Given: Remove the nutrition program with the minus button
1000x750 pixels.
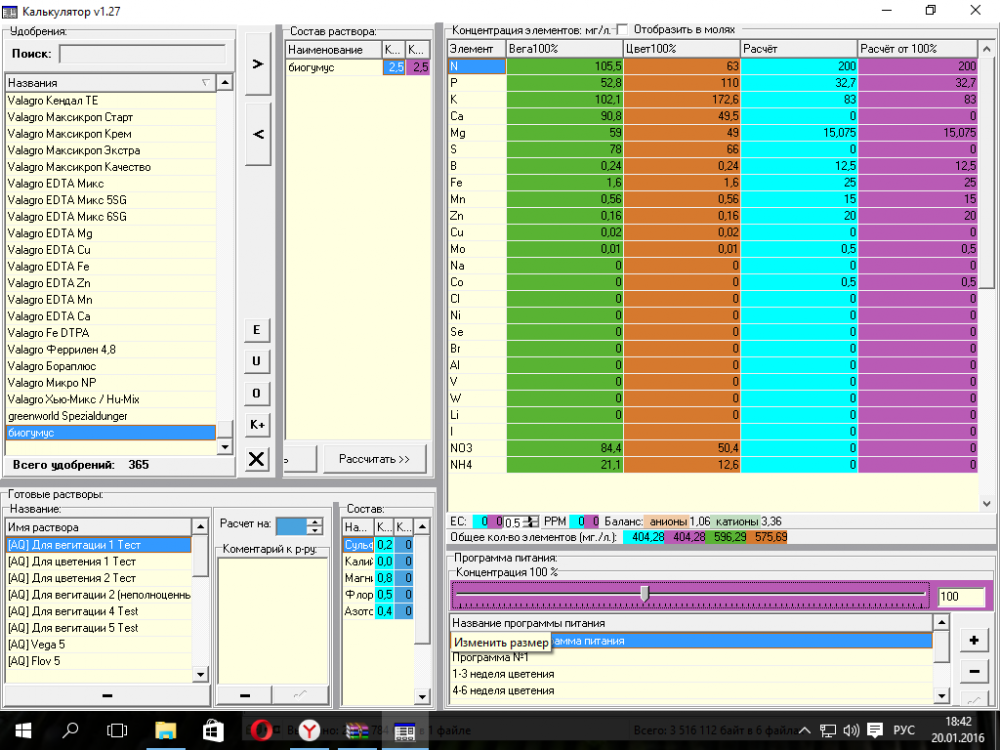Looking at the screenshot, I should pyautogui.click(x=974, y=671).
